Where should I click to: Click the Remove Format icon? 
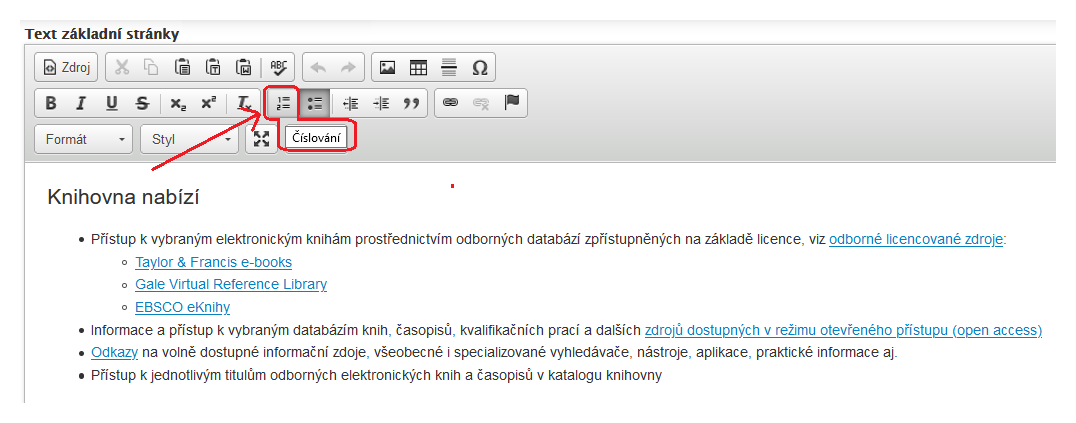pyautogui.click(x=244, y=103)
